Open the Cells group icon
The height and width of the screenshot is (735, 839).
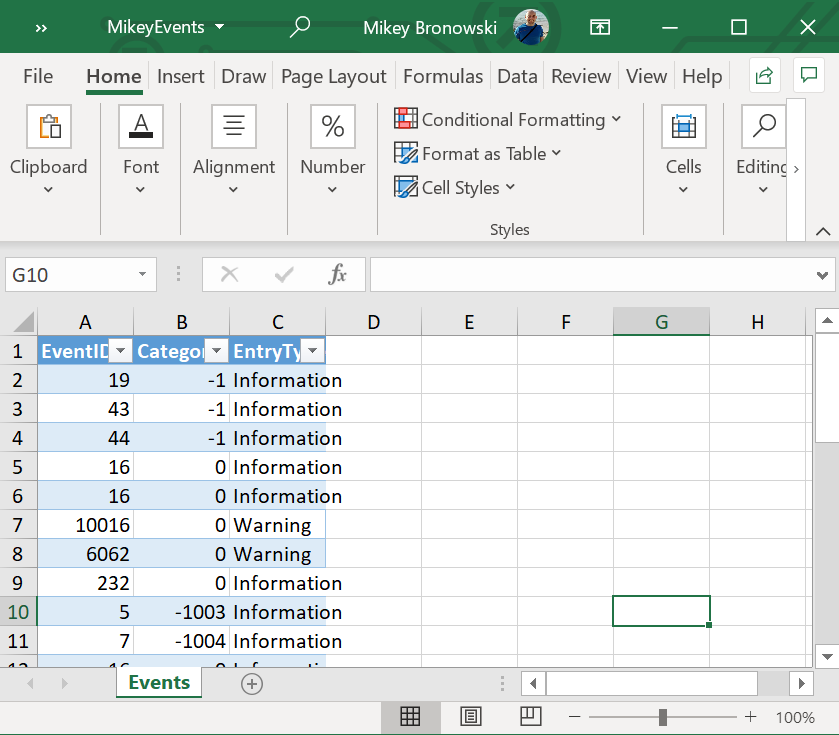click(x=683, y=128)
